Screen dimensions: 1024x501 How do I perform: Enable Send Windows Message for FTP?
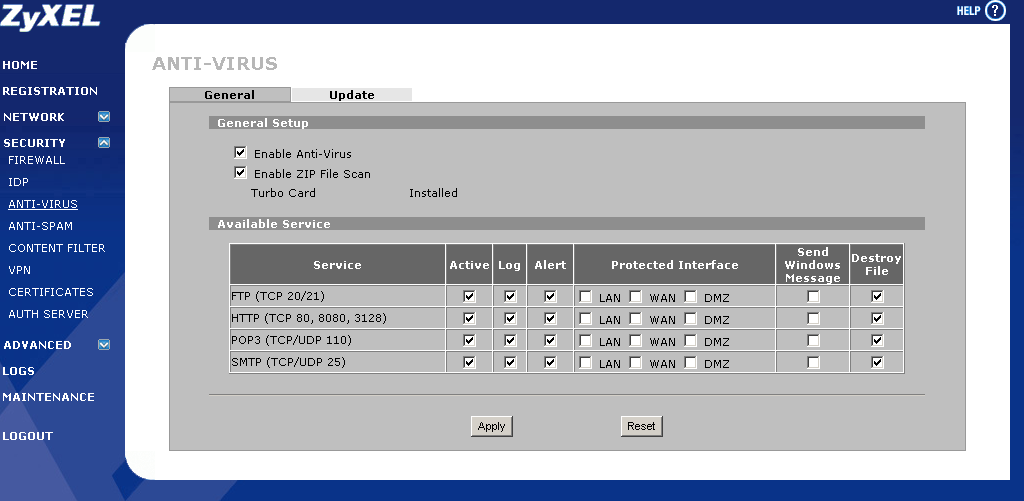[x=813, y=297]
